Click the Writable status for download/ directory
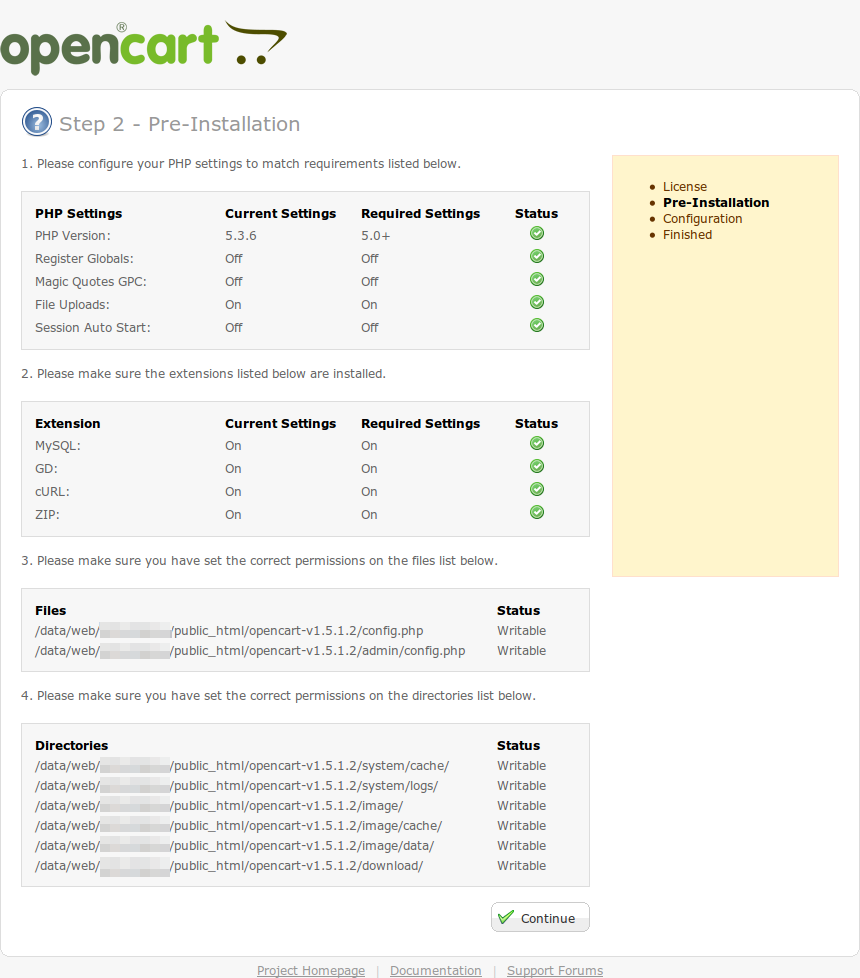This screenshot has width=860, height=978. (521, 865)
